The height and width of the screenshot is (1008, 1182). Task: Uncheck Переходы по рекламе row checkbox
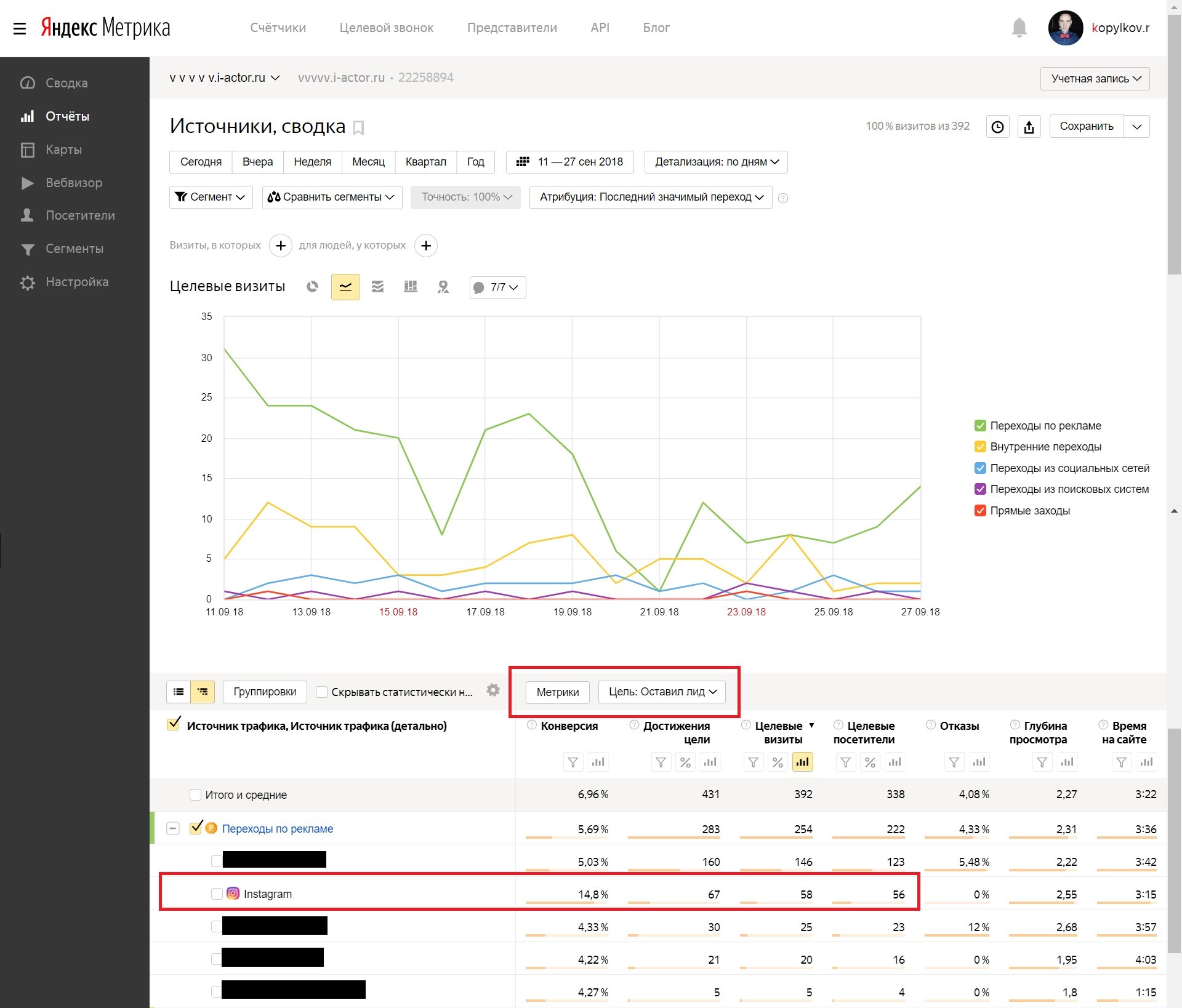(x=196, y=828)
